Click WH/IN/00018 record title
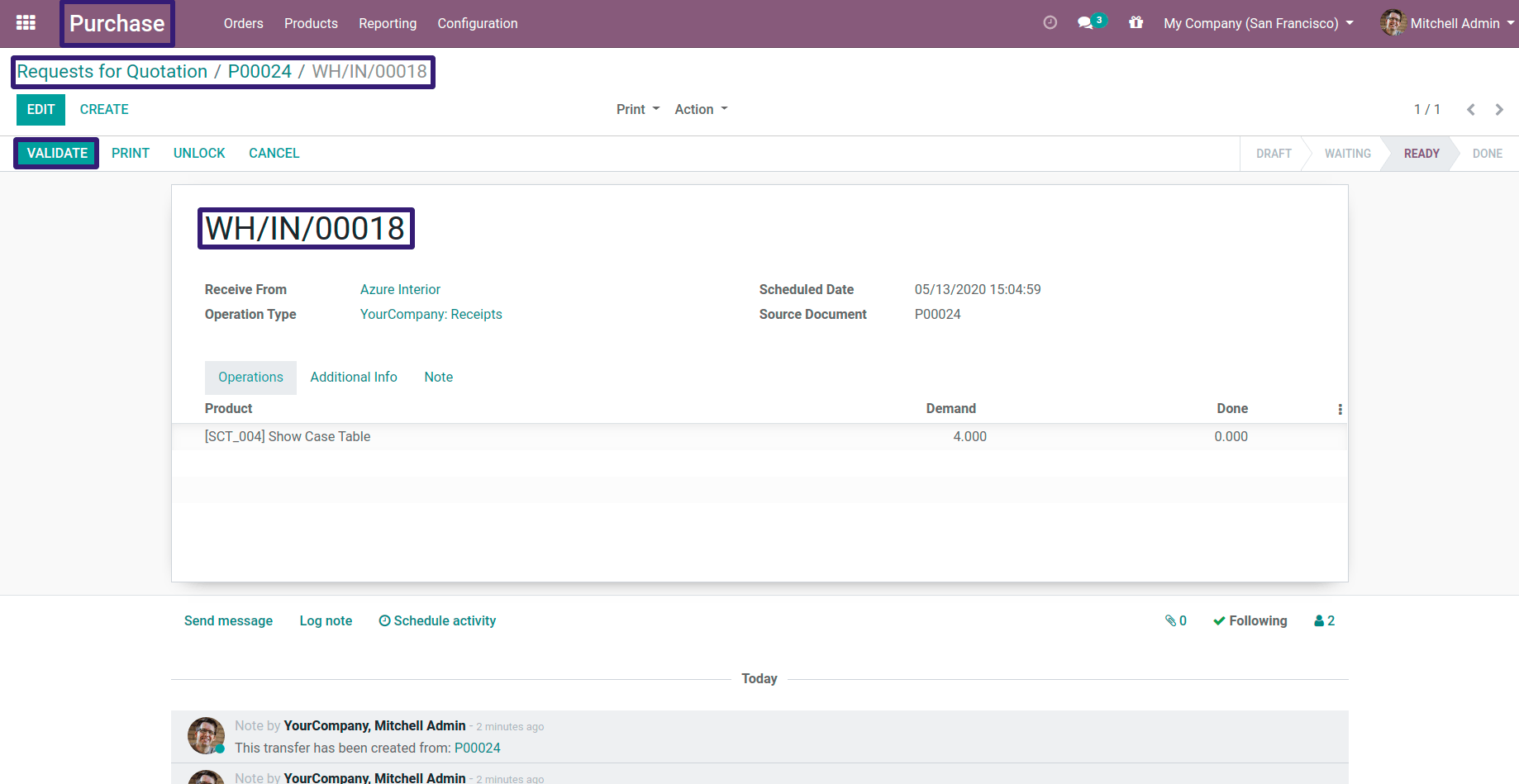This screenshot has height=784, width=1519. (x=305, y=228)
